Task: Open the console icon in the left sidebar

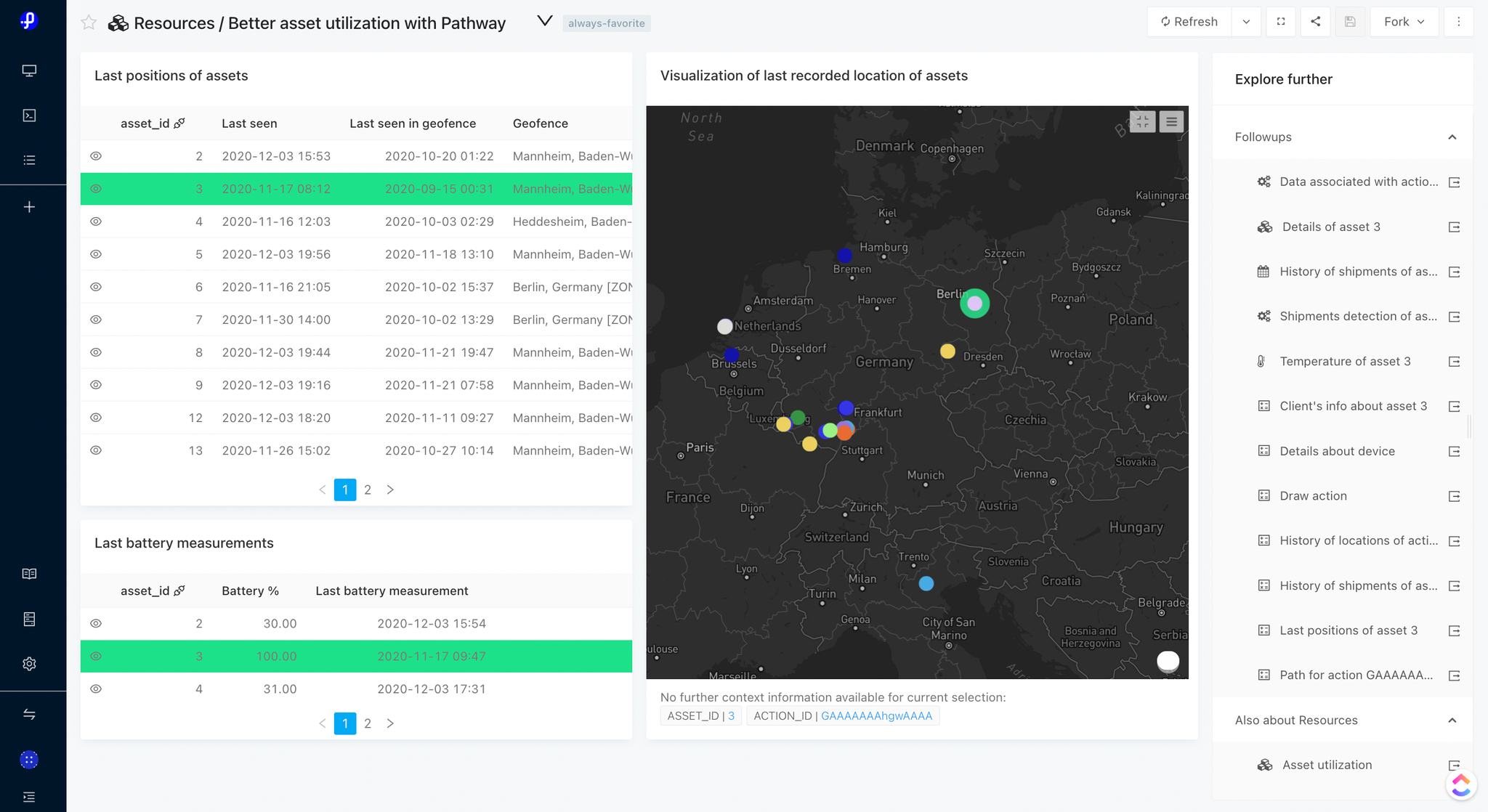Action: point(29,115)
